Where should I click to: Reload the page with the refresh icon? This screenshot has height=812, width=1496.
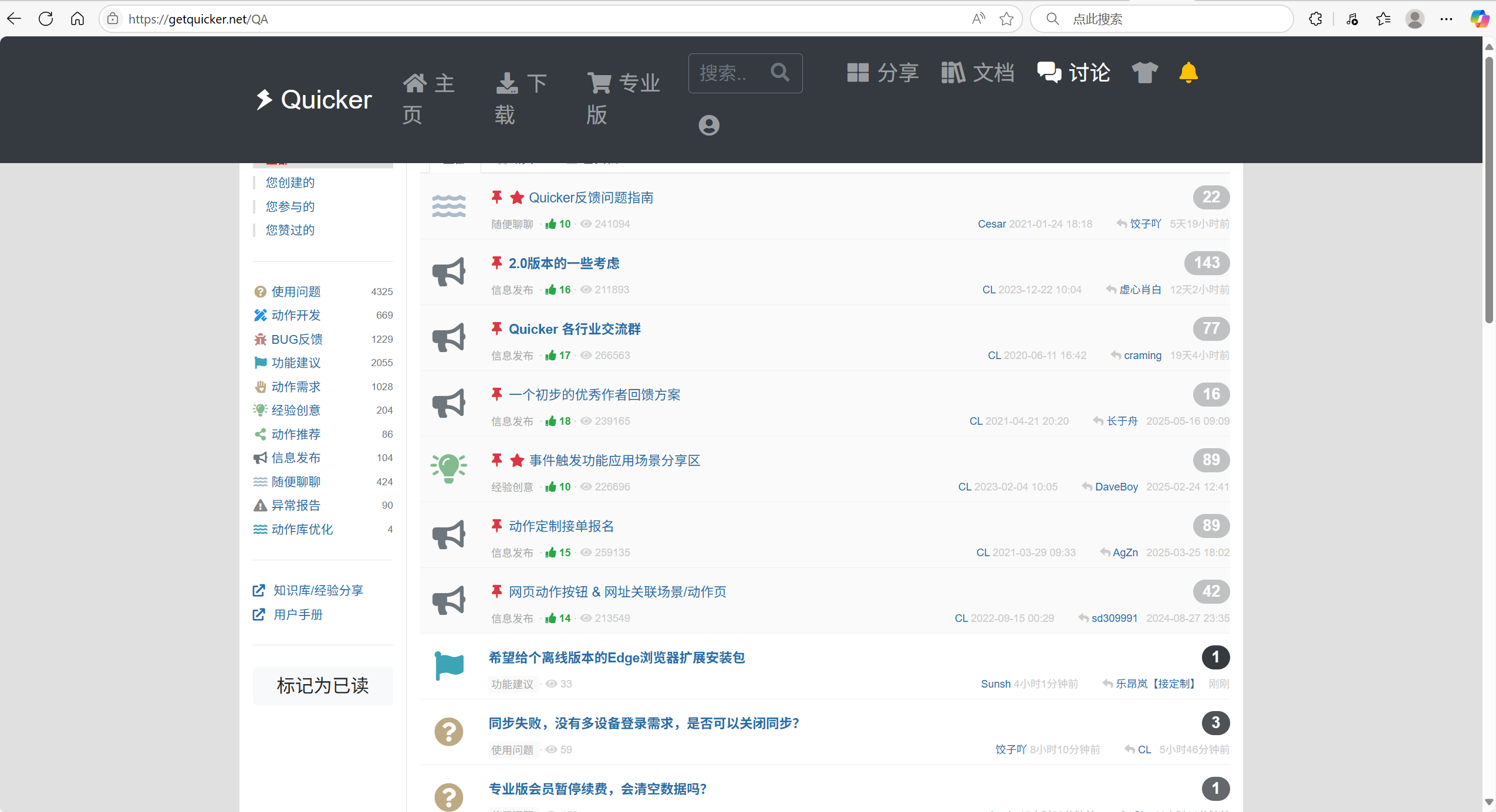coord(46,19)
